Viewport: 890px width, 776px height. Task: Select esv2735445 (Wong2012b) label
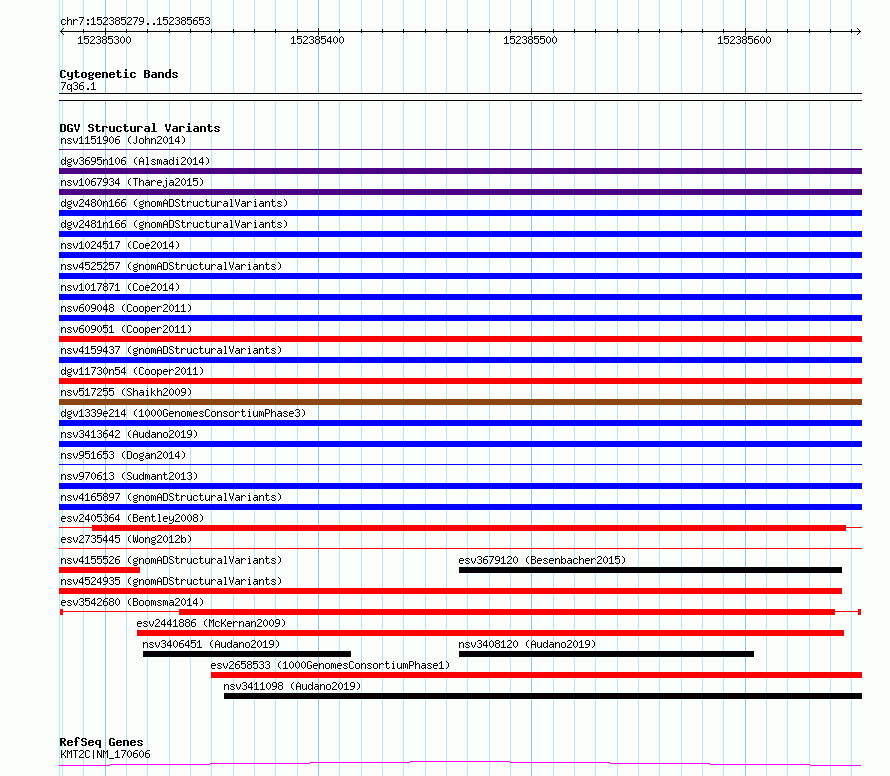point(126,539)
